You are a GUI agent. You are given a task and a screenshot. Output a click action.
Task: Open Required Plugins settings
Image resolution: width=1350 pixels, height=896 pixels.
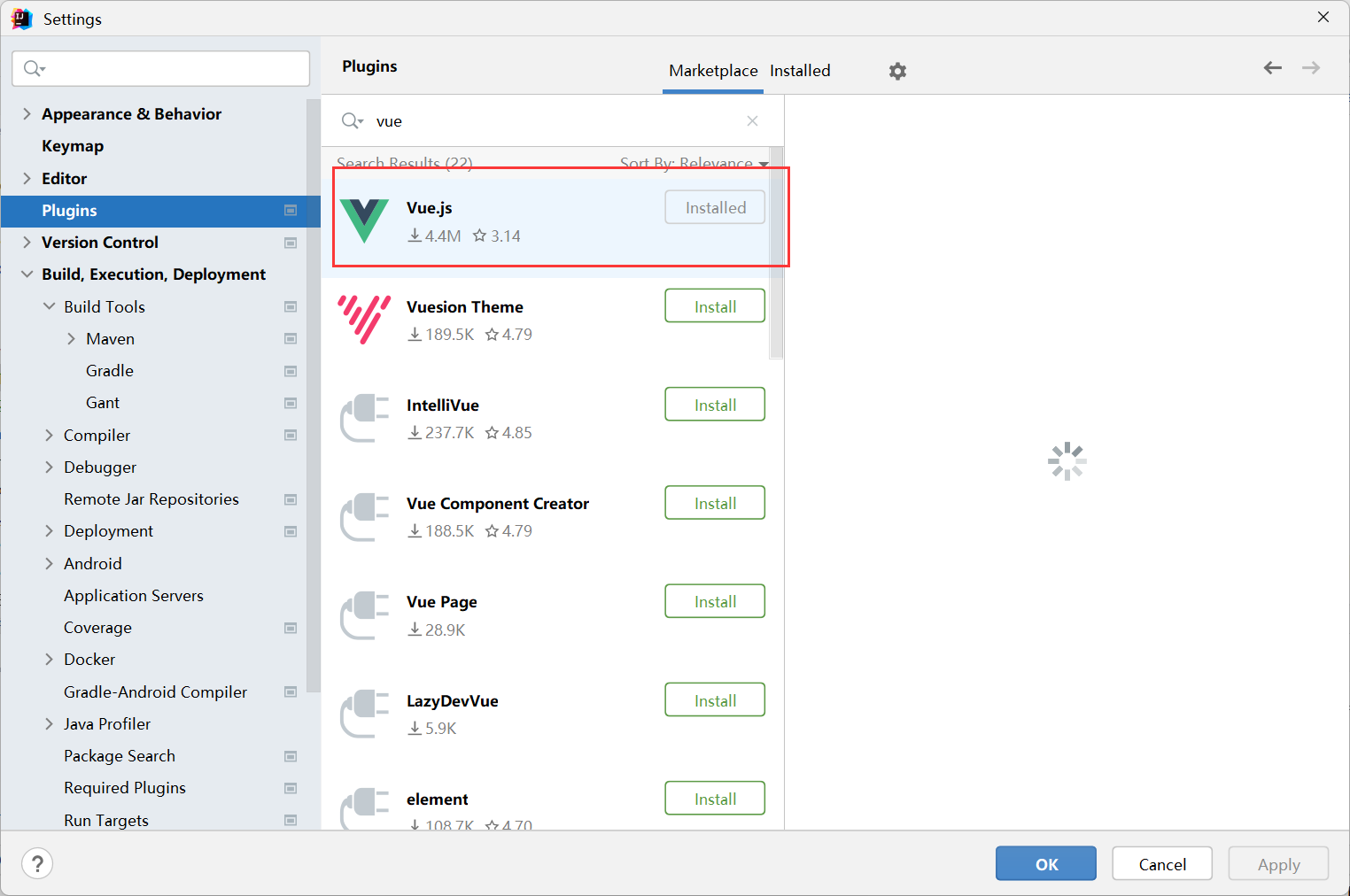click(125, 788)
